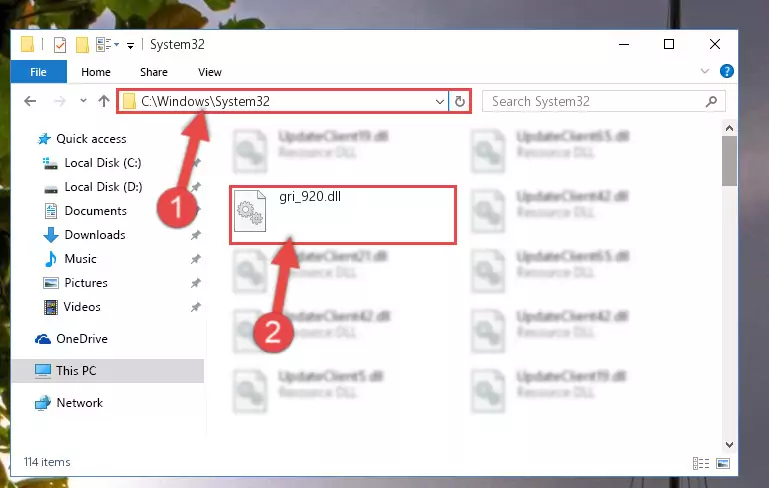This screenshot has height=488, width=769.
Task: Click the scrollbar up arrow
Action: 729,128
